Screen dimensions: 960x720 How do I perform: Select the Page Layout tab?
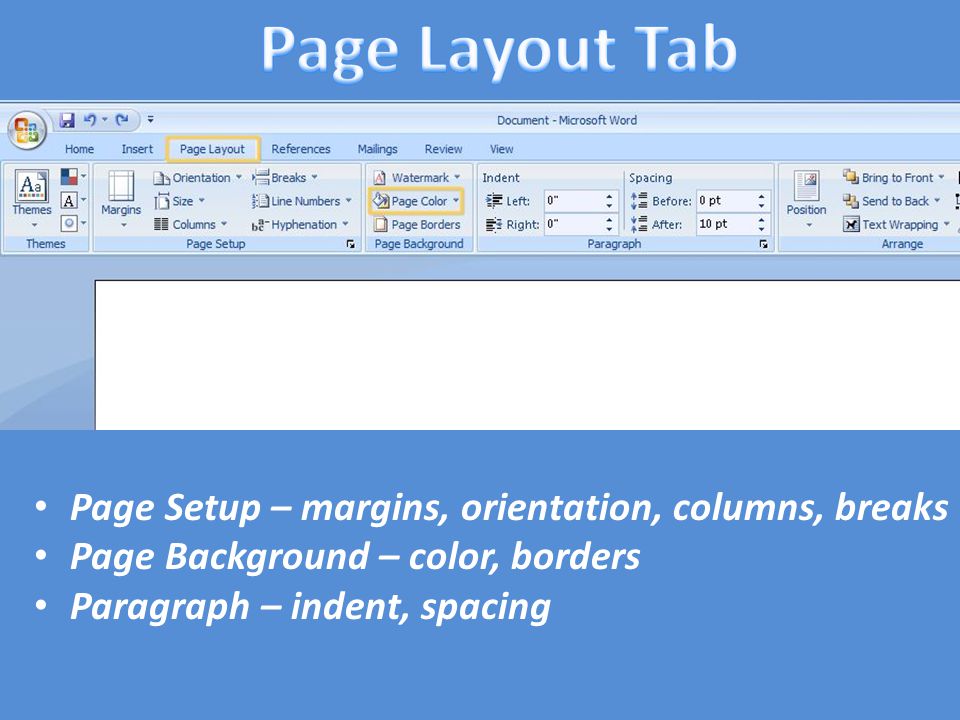click(x=212, y=149)
